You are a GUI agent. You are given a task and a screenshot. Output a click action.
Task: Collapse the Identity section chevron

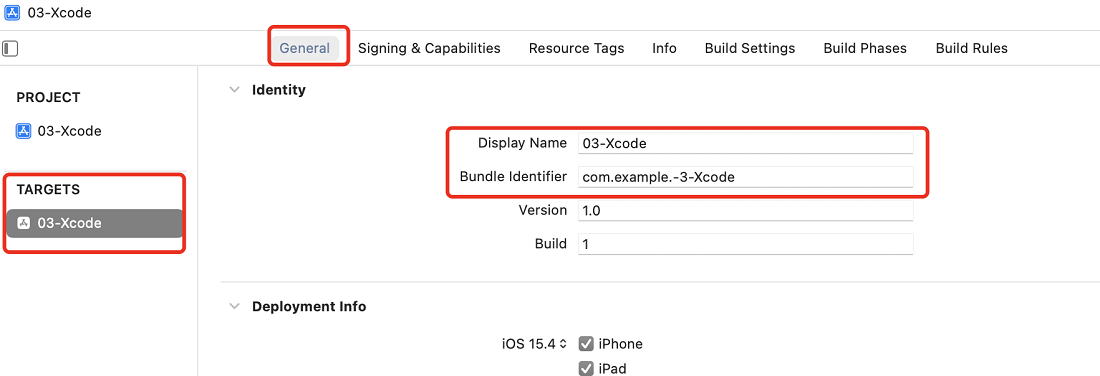point(234,90)
